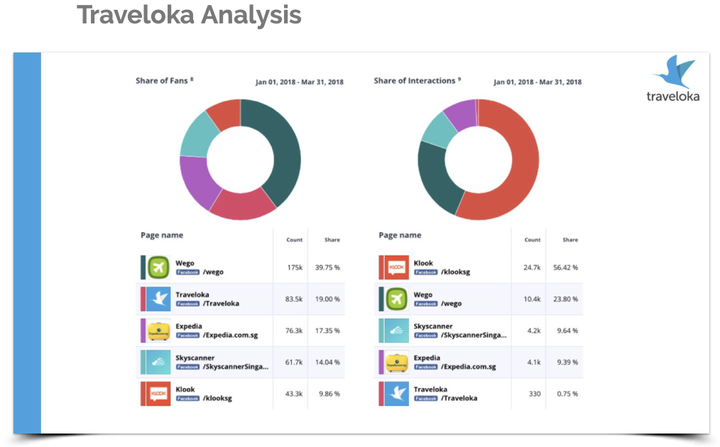Click the Klook icon in Interactions table
This screenshot has width=720, height=447.
coord(395,267)
